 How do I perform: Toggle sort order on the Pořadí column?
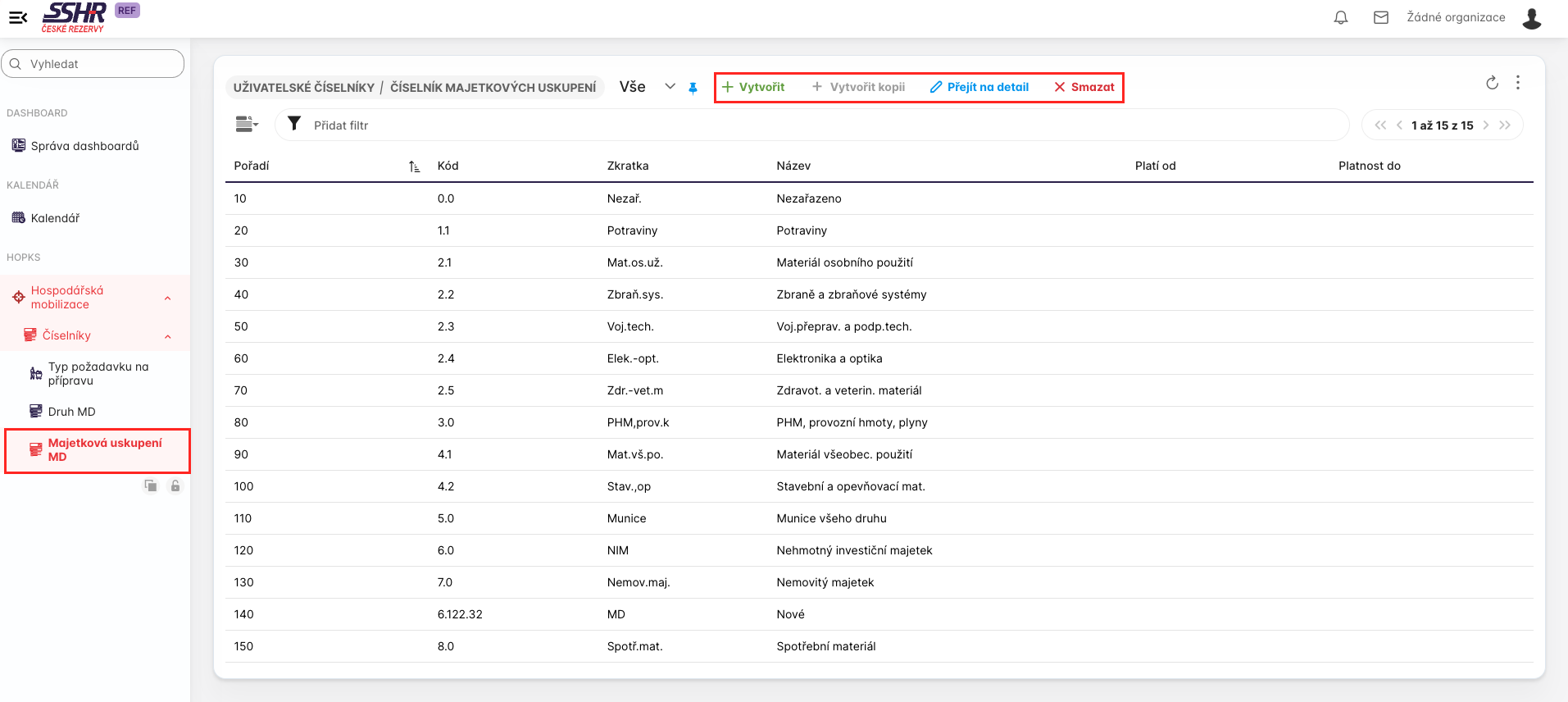pyautogui.click(x=414, y=166)
